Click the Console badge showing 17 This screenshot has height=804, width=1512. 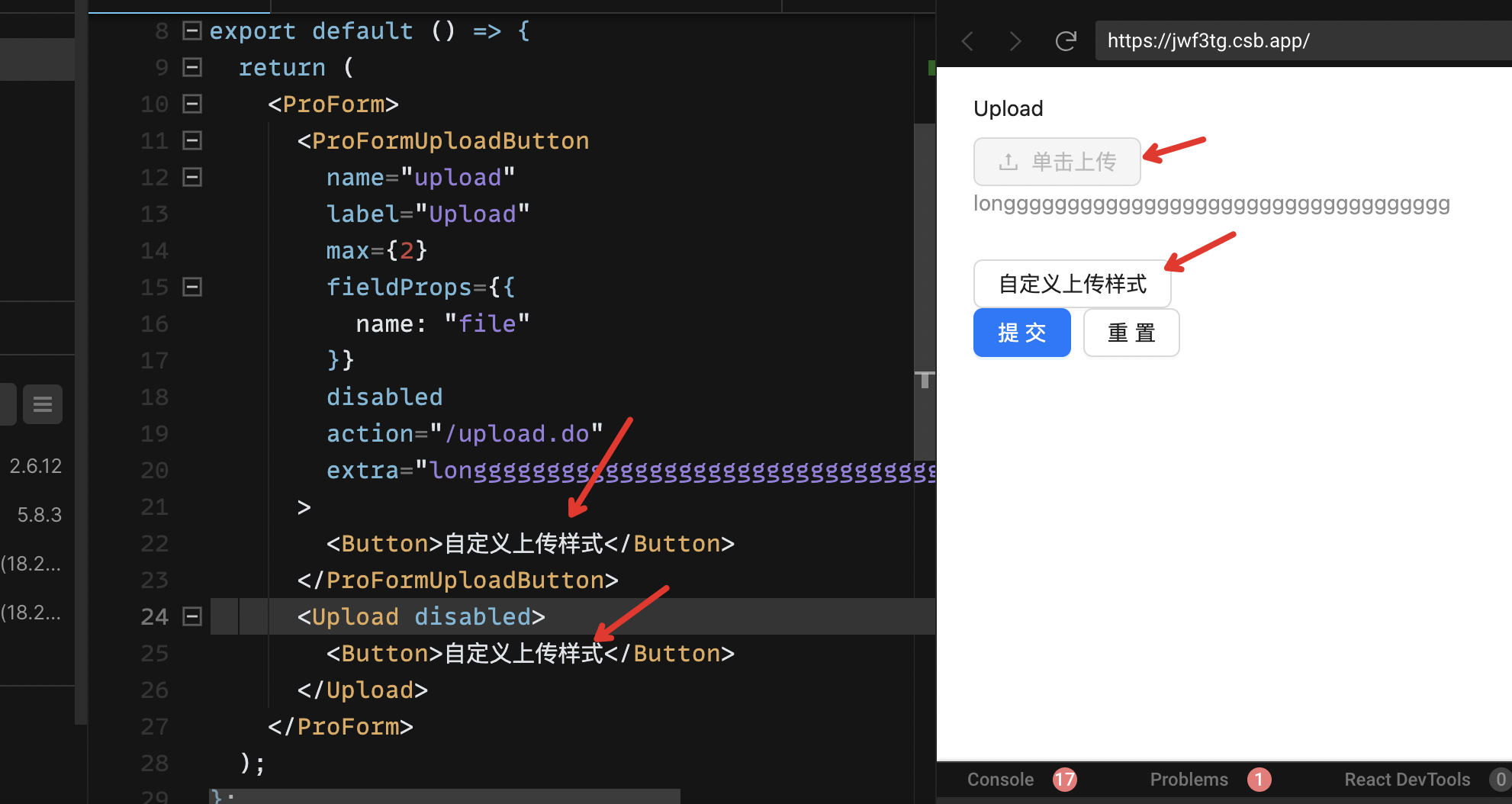1065,779
